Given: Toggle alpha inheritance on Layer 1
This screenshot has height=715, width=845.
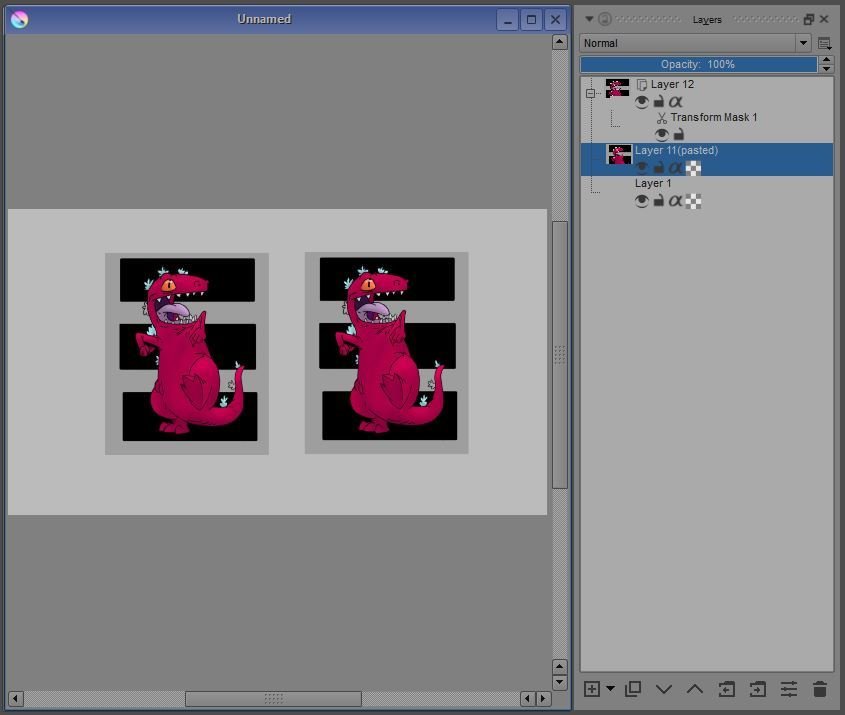Looking at the screenshot, I should coord(675,201).
